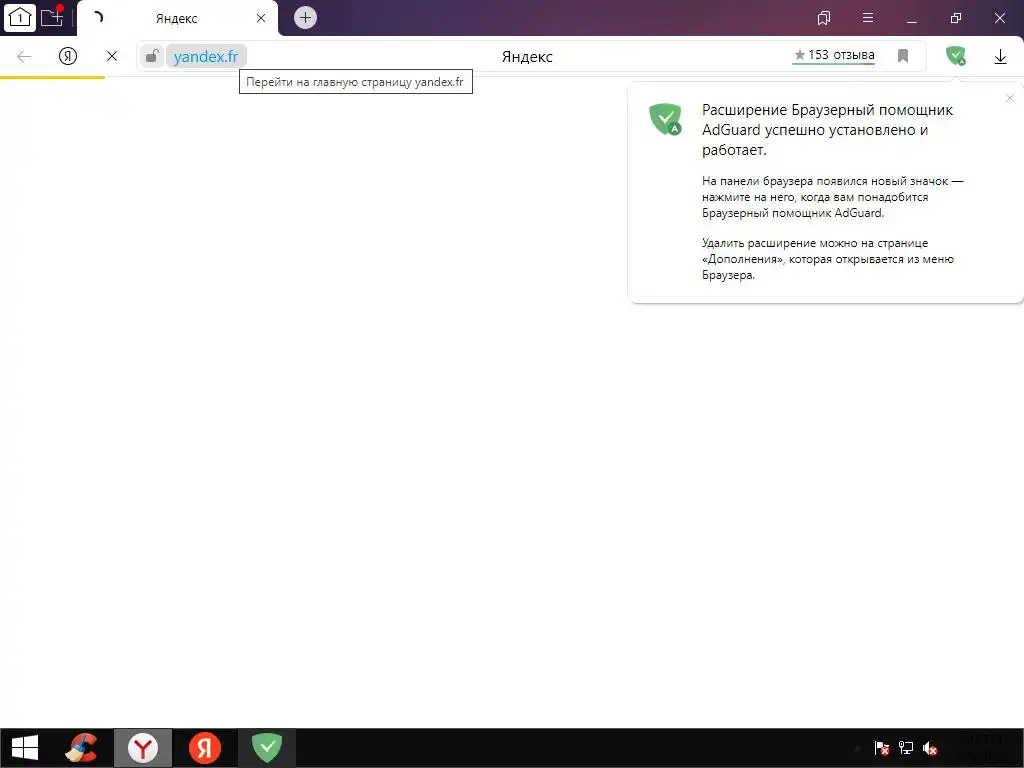1024x768 pixels.
Task: Click the page title Яндекс in address bar
Action: click(x=527, y=57)
